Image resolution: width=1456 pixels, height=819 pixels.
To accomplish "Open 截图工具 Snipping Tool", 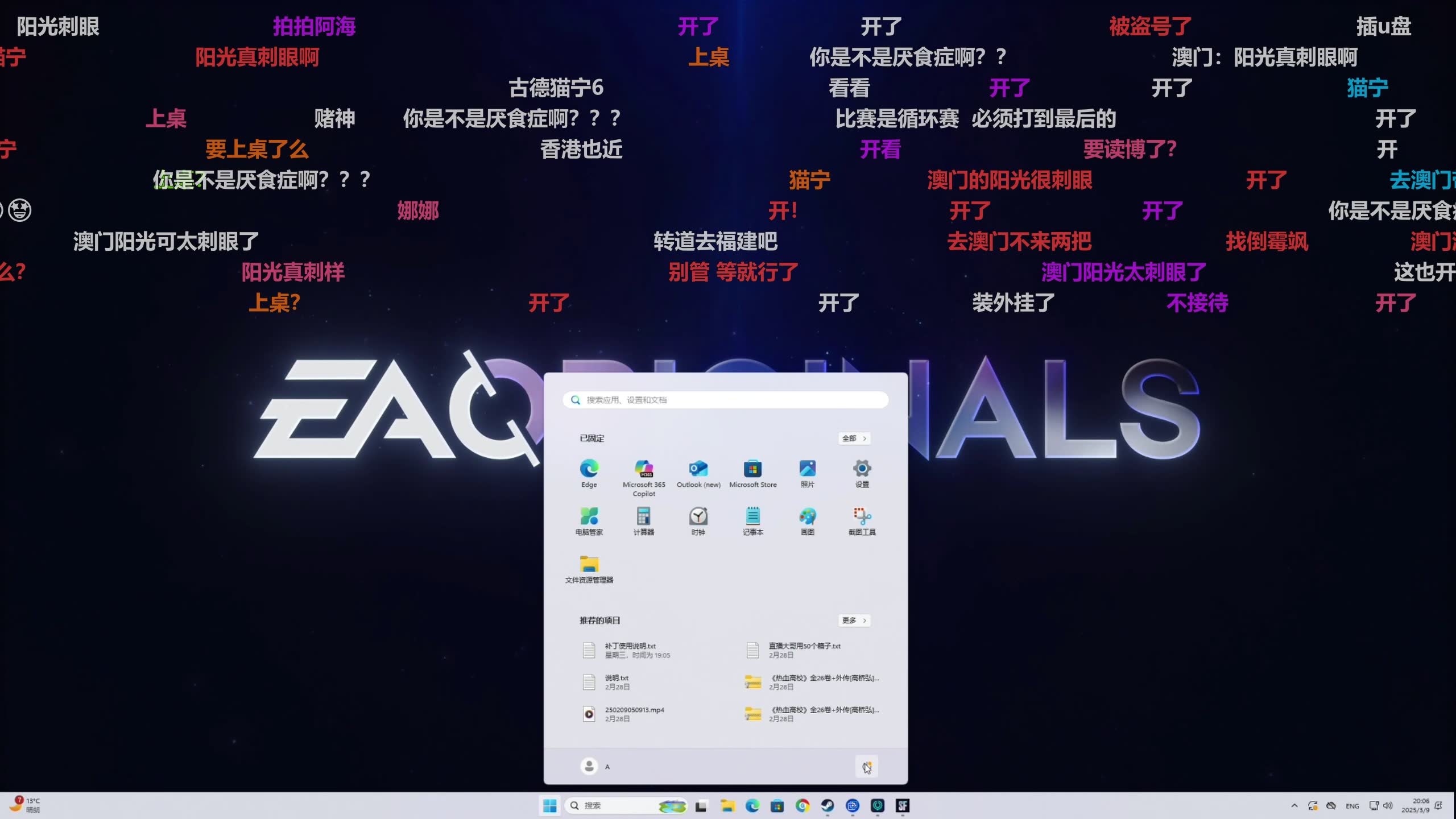I will pyautogui.click(x=862, y=520).
